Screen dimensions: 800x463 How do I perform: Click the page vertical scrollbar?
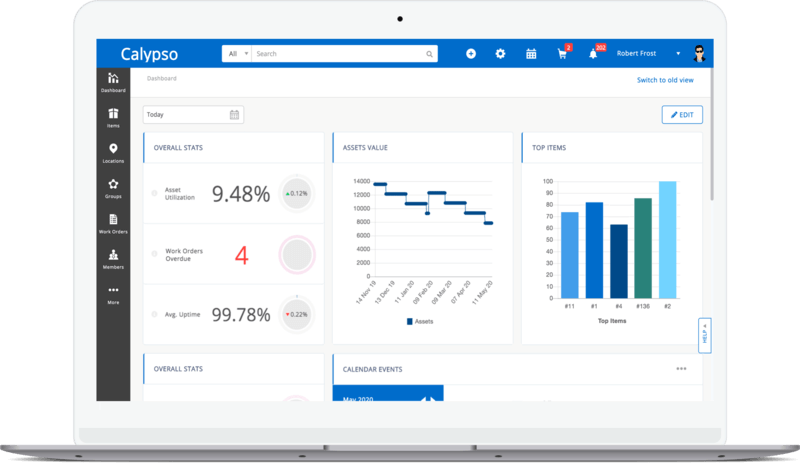tap(712, 135)
